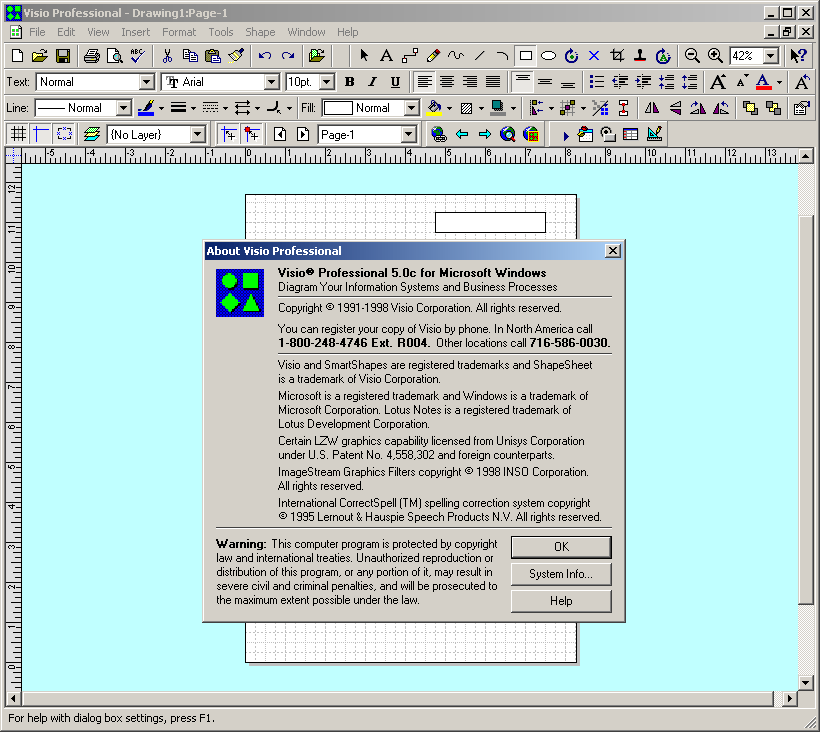
Task: Toggle bold text formatting
Action: 349,82
